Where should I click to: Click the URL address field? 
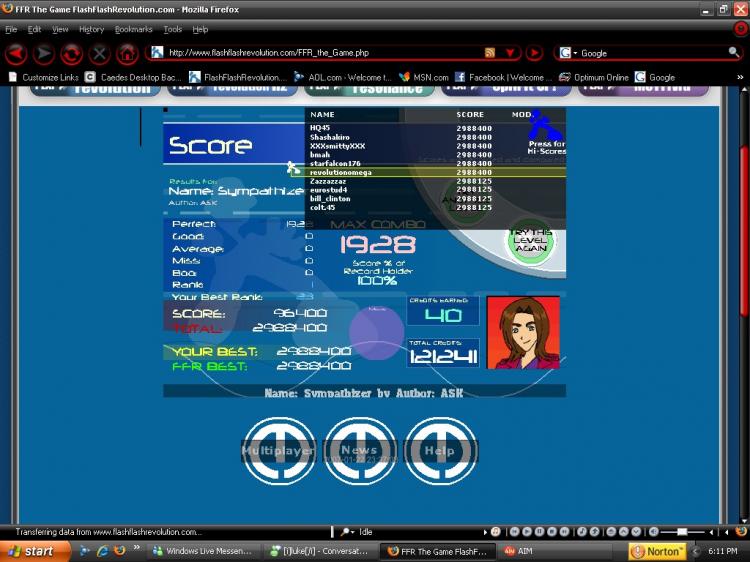[323, 53]
